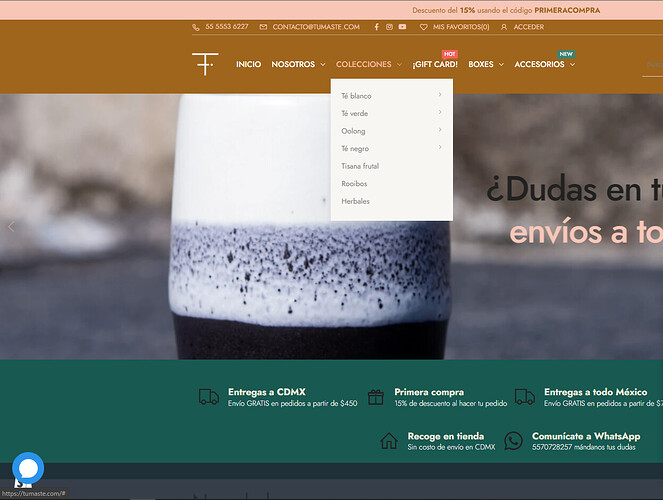663x500 pixels.
Task: Go to previous slide with left arrow
Action: 11,227
